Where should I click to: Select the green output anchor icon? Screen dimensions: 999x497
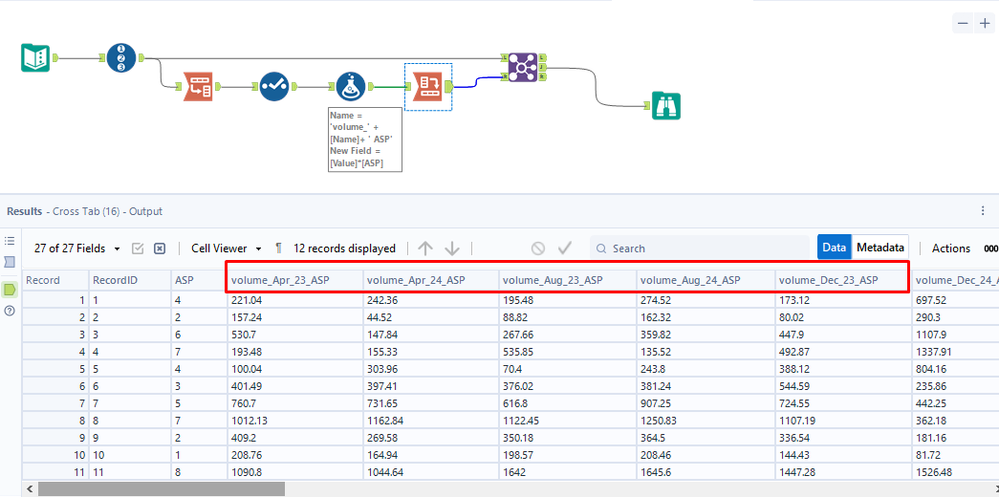tap(10, 290)
